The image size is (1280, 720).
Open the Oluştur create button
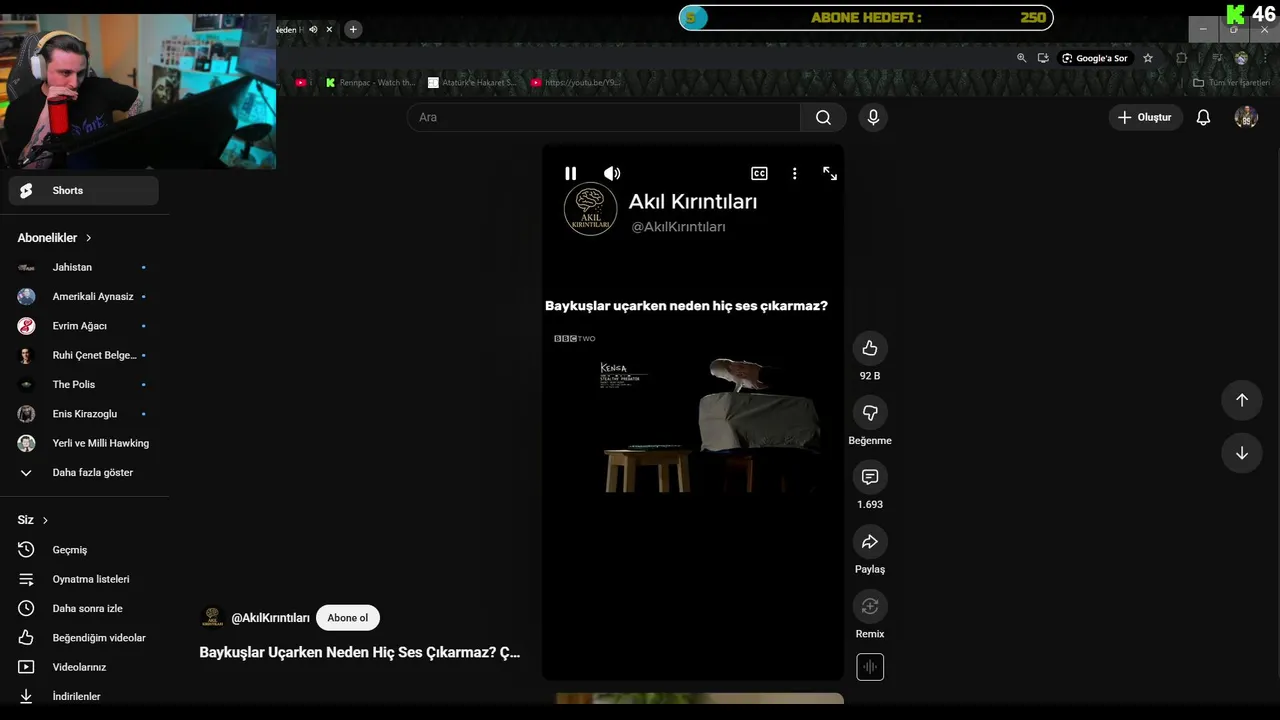(1145, 117)
